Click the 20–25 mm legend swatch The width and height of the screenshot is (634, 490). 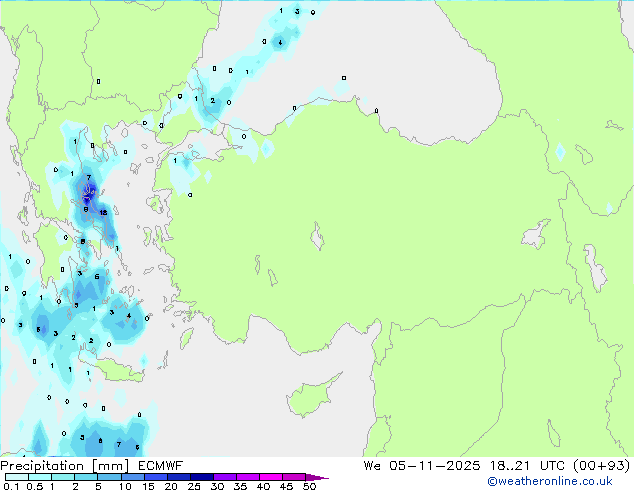pyautogui.click(x=179, y=477)
